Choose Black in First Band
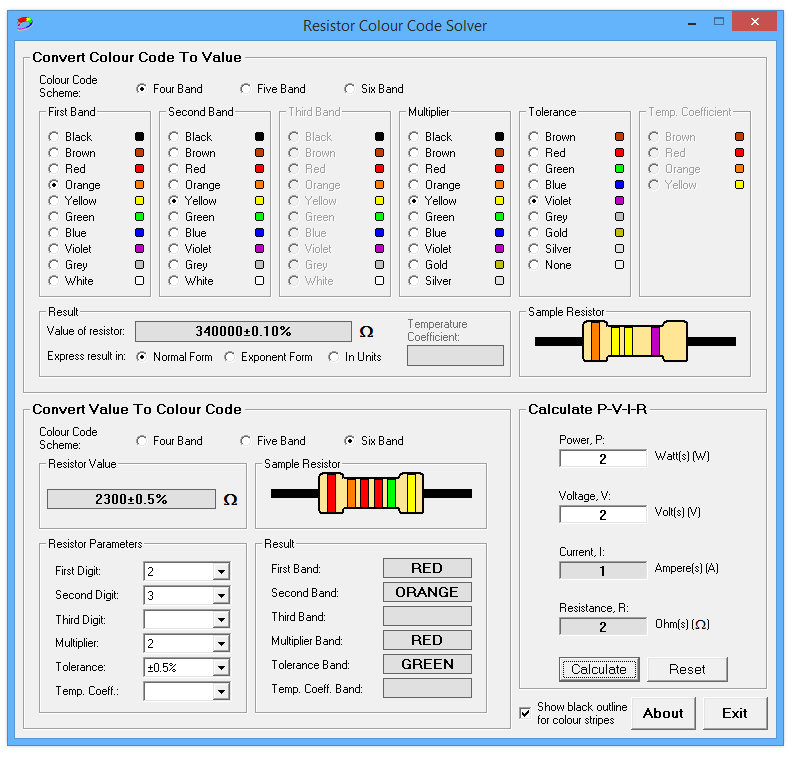The image size is (797, 761). (x=70, y=137)
